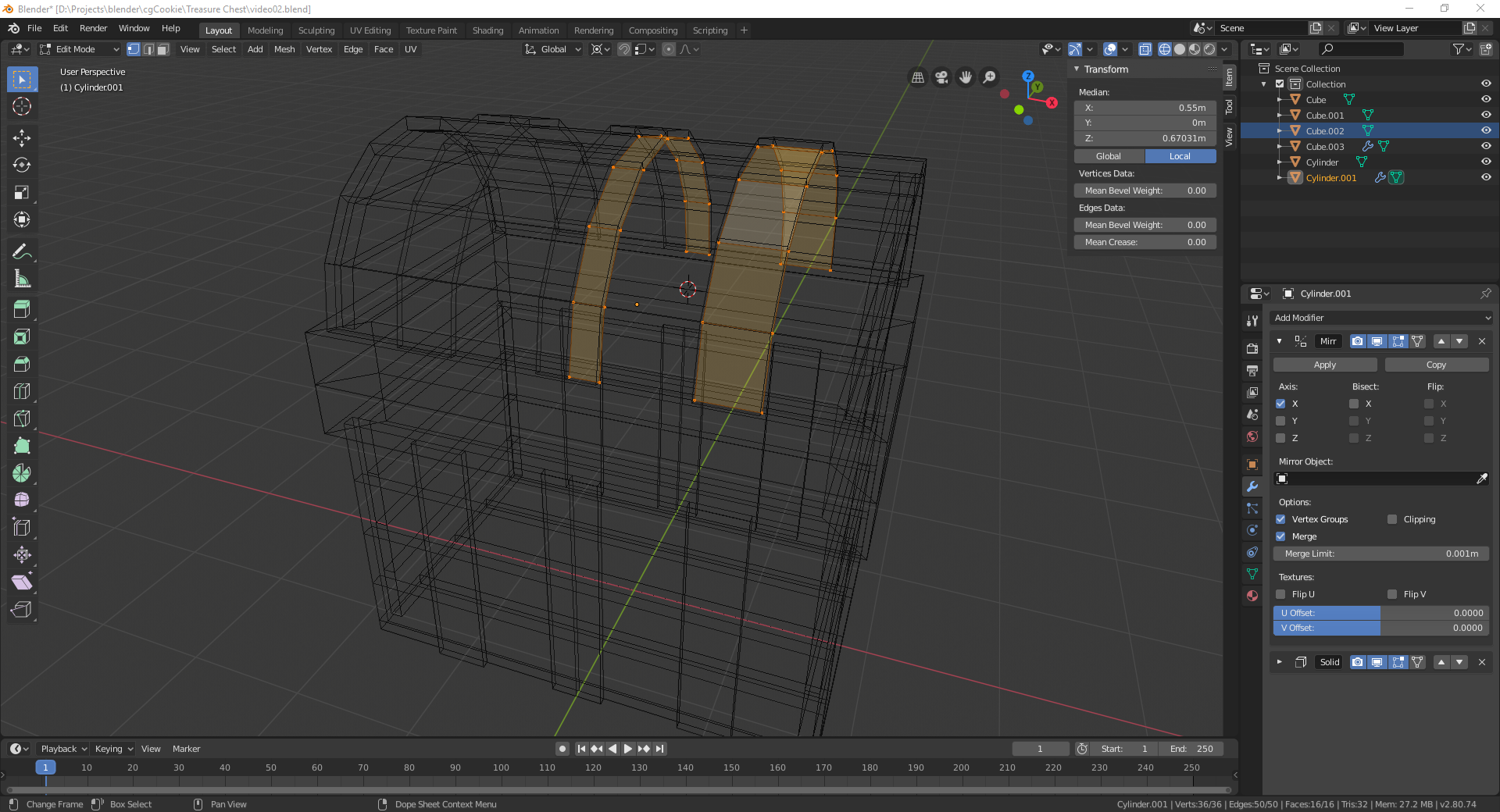Open the Add Modifier dropdown

pyautogui.click(x=1381, y=318)
